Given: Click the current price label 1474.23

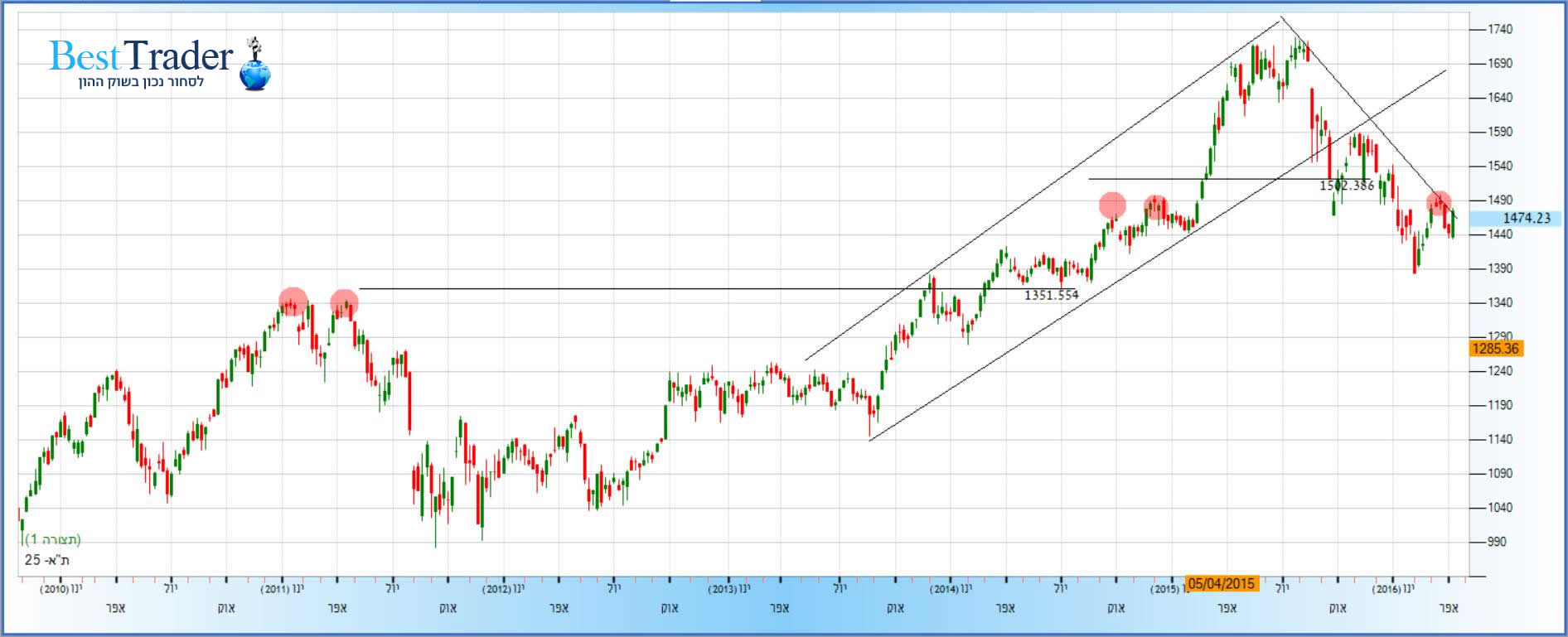Looking at the screenshot, I should (x=1526, y=218).
